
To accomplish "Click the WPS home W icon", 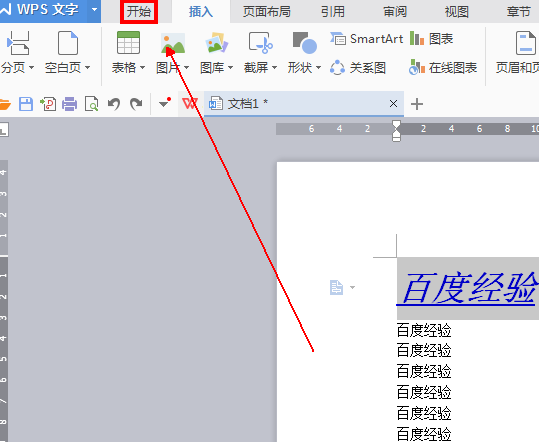I will (x=190, y=103).
